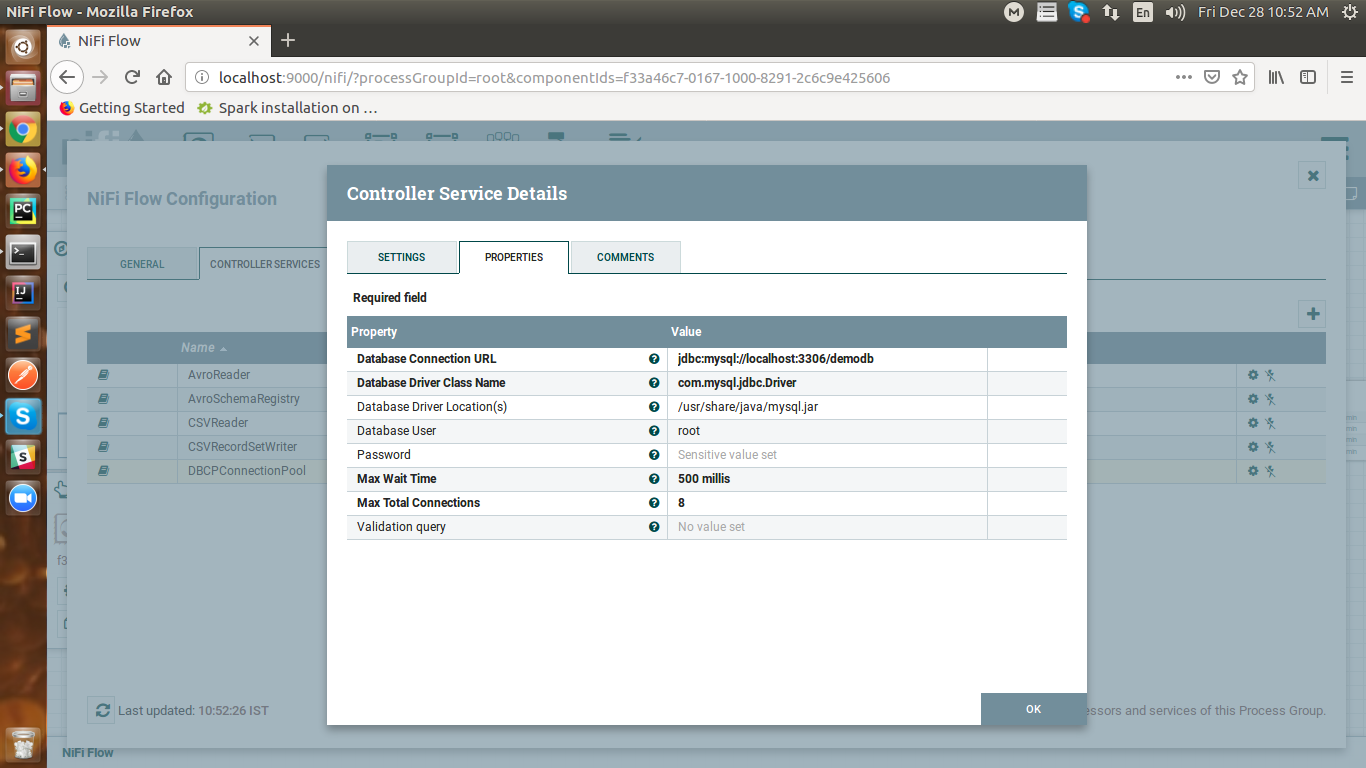The image size is (1366, 768).
Task: Click the reload page icon in Firefox
Action: (x=132, y=77)
